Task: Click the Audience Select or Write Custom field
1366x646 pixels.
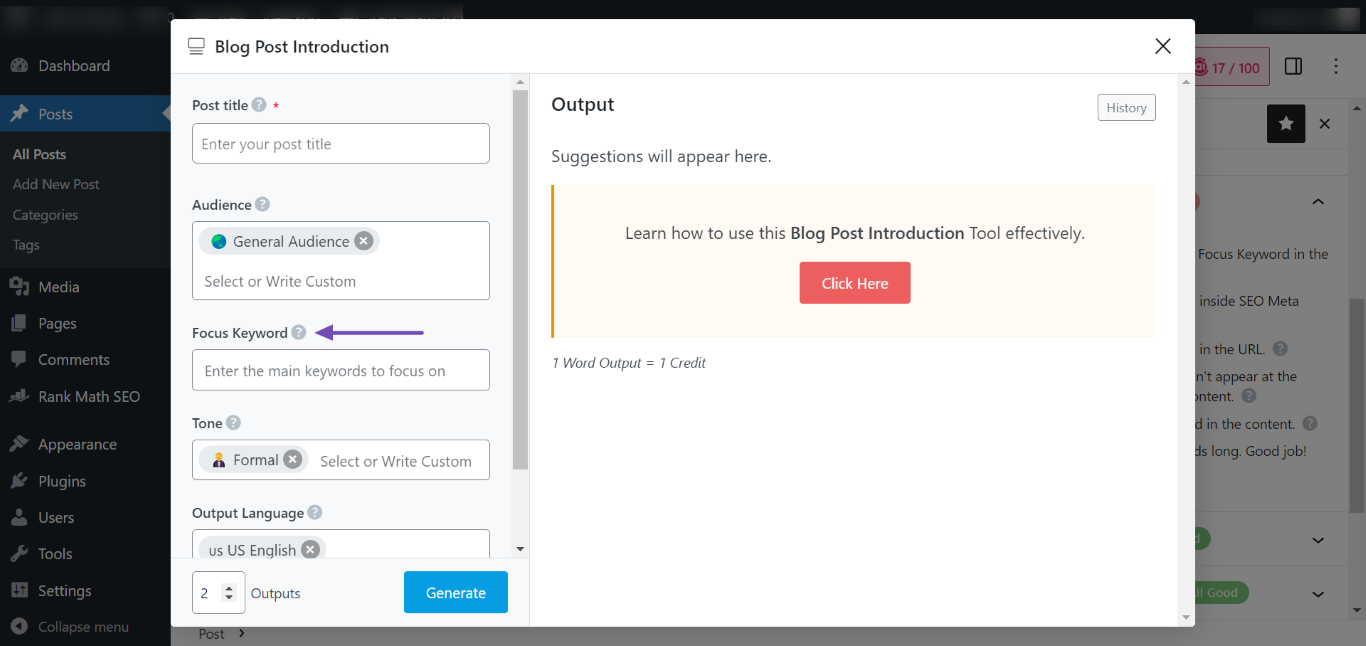Action: point(341,281)
